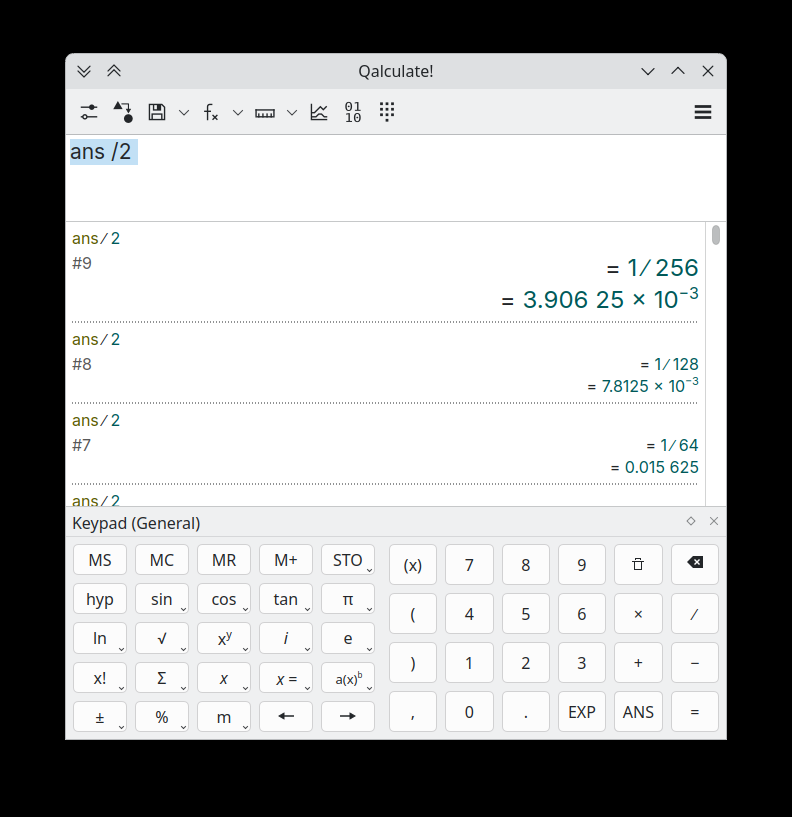Click the division / key
This screenshot has width=792, height=817.
[695, 614]
